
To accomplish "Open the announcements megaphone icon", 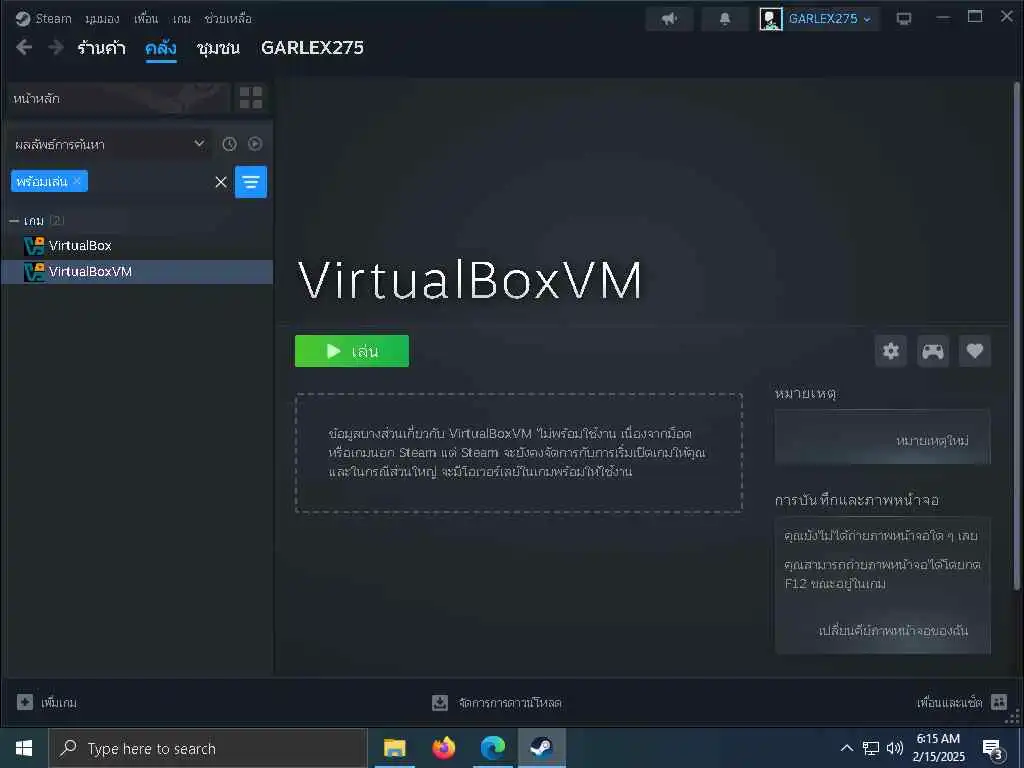I will click(x=669, y=19).
